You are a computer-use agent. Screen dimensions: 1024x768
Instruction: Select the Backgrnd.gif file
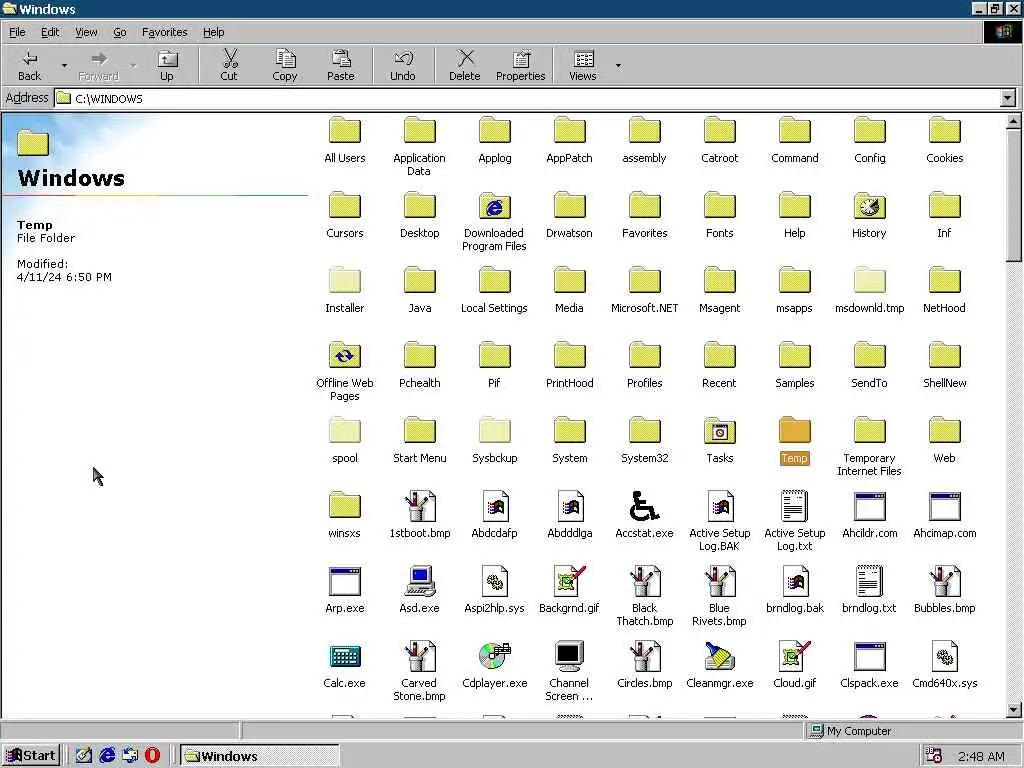(x=569, y=590)
